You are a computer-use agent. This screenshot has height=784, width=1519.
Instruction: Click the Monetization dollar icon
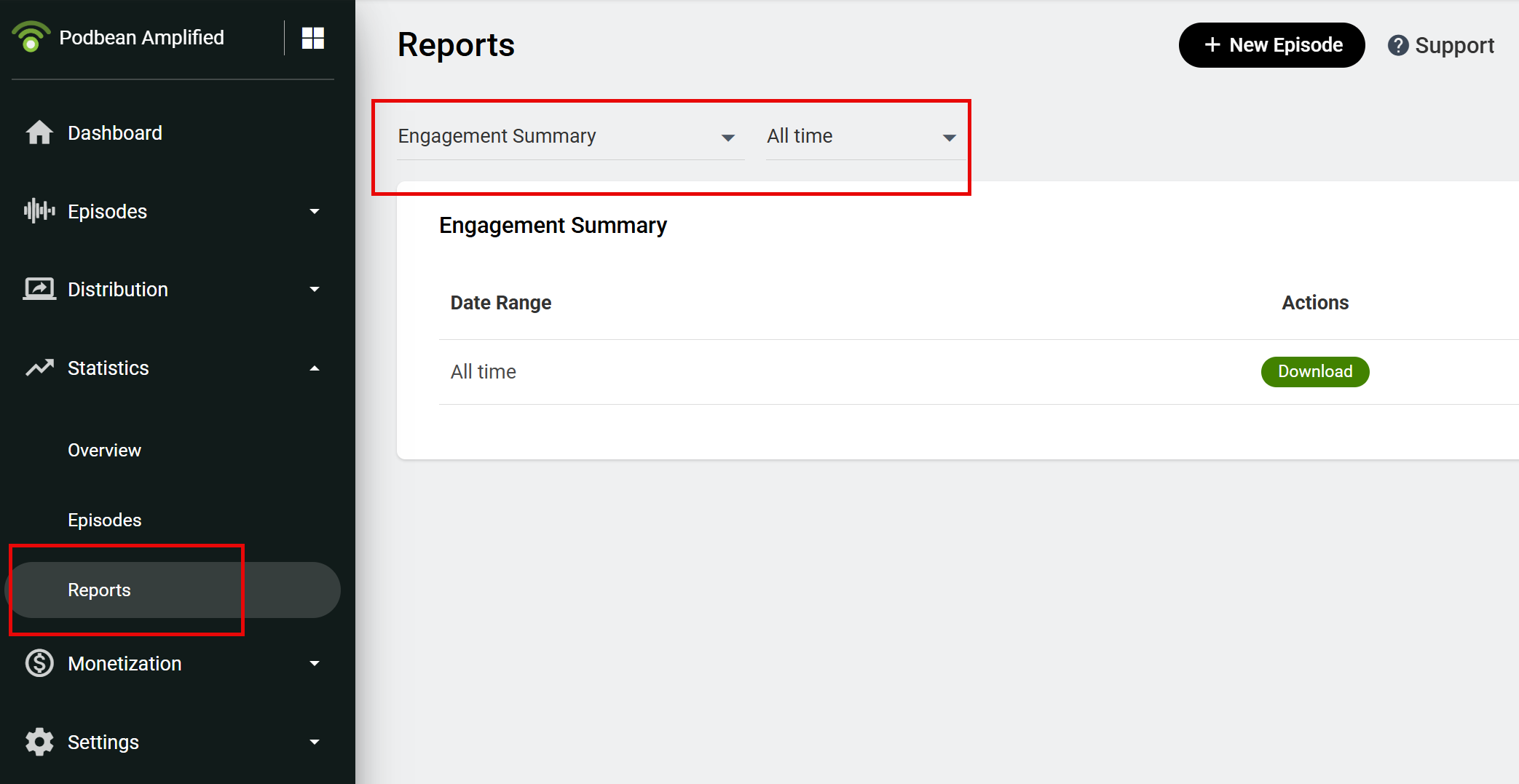click(x=39, y=663)
